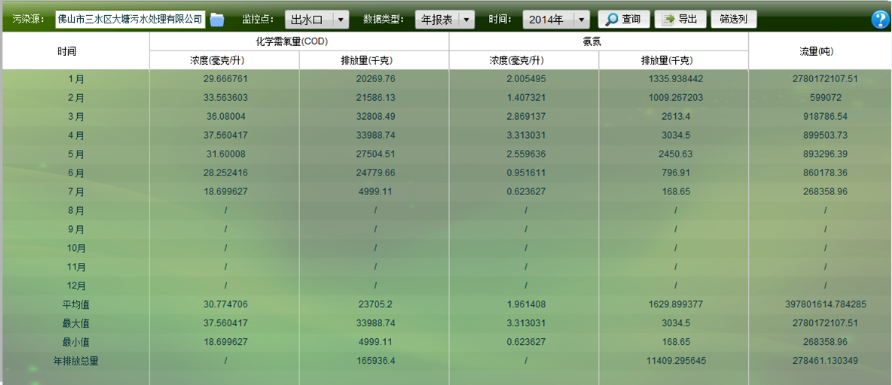Select the 平均值 row label
Image resolution: width=892 pixels, height=385 pixels.
76,304
